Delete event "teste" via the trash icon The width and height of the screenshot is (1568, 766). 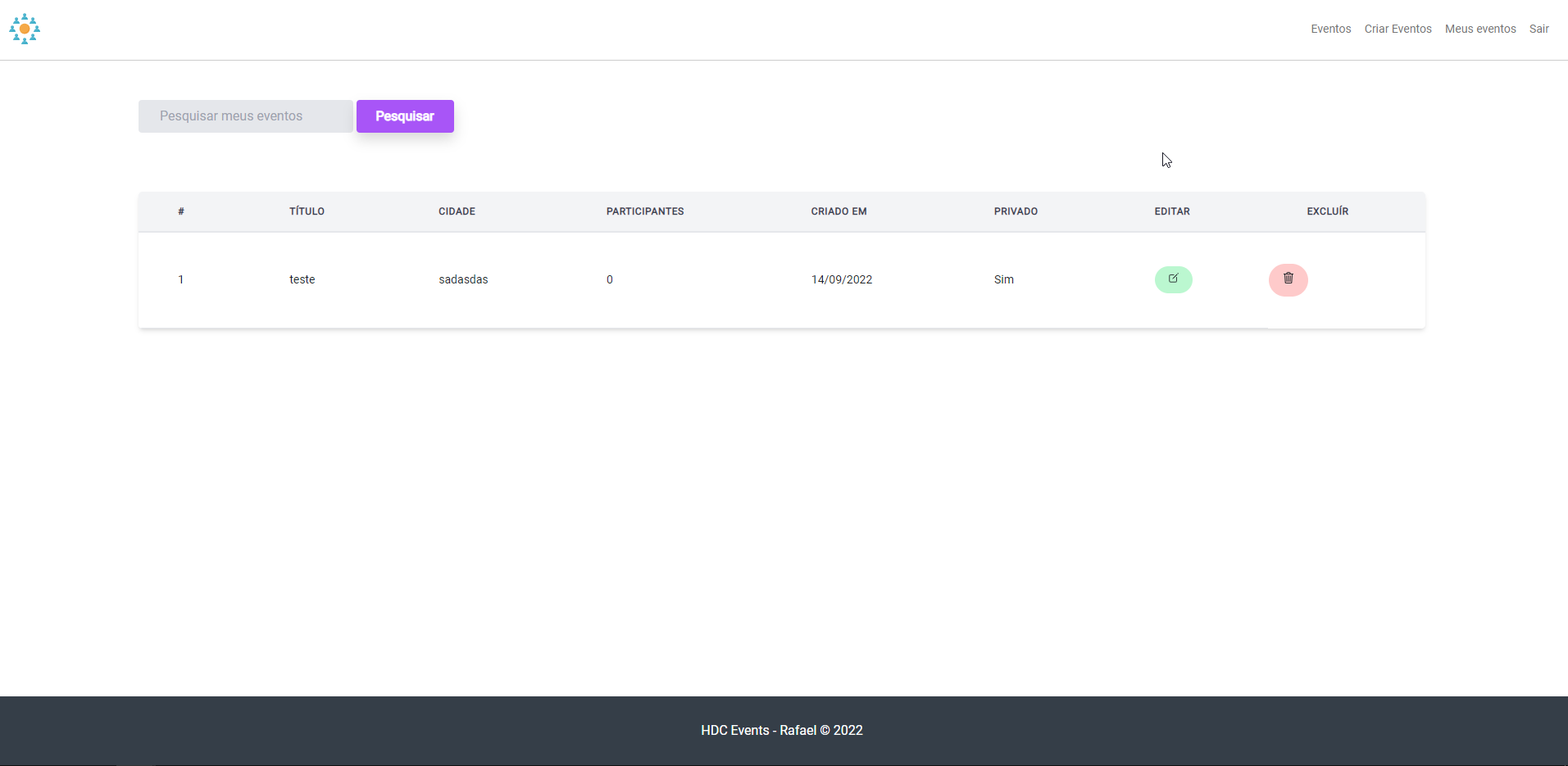(1288, 279)
